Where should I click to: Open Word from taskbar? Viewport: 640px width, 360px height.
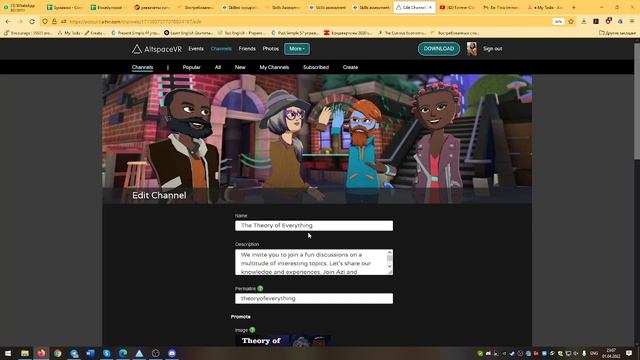pos(90,353)
